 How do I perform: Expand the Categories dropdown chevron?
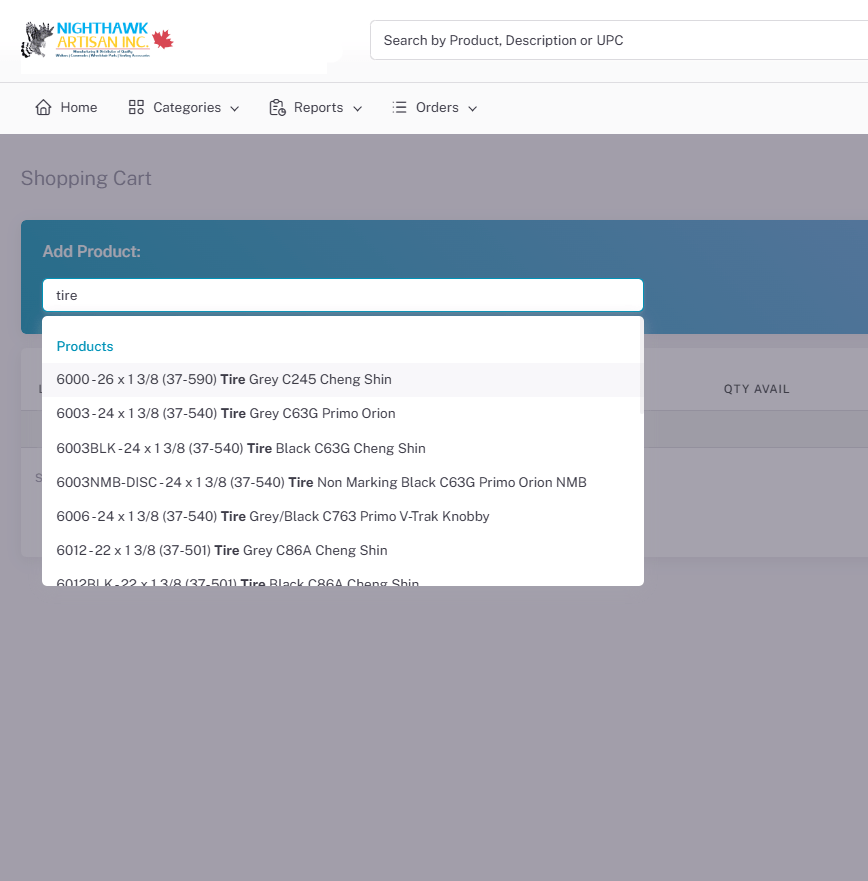click(235, 108)
